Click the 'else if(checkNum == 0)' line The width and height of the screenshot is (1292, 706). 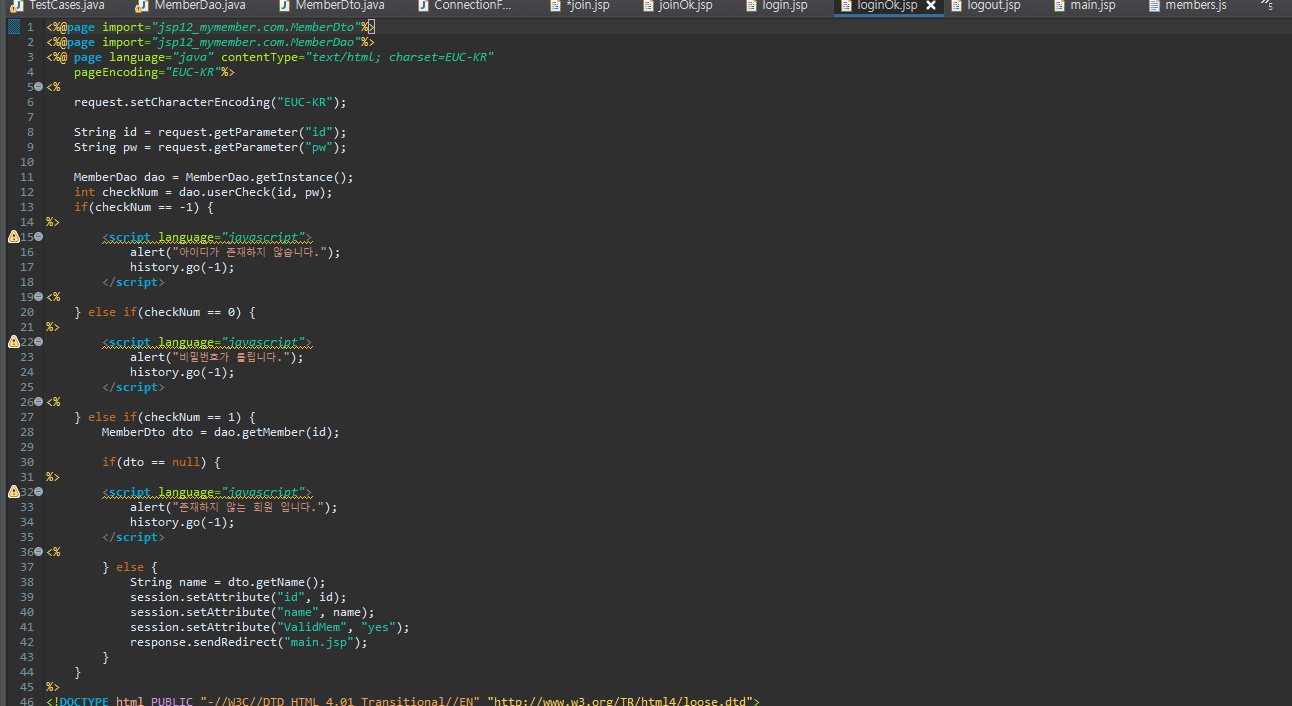(x=165, y=312)
